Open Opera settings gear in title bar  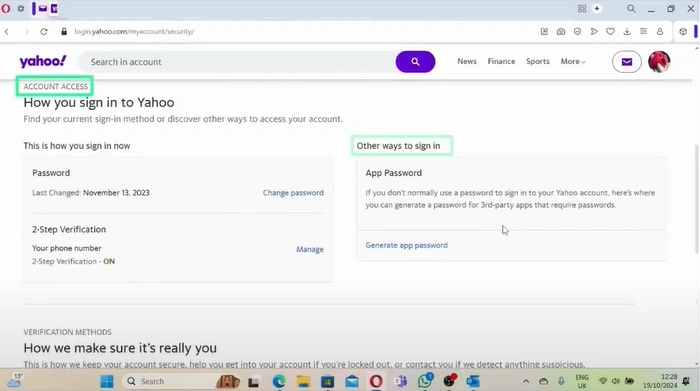(x=21, y=8)
